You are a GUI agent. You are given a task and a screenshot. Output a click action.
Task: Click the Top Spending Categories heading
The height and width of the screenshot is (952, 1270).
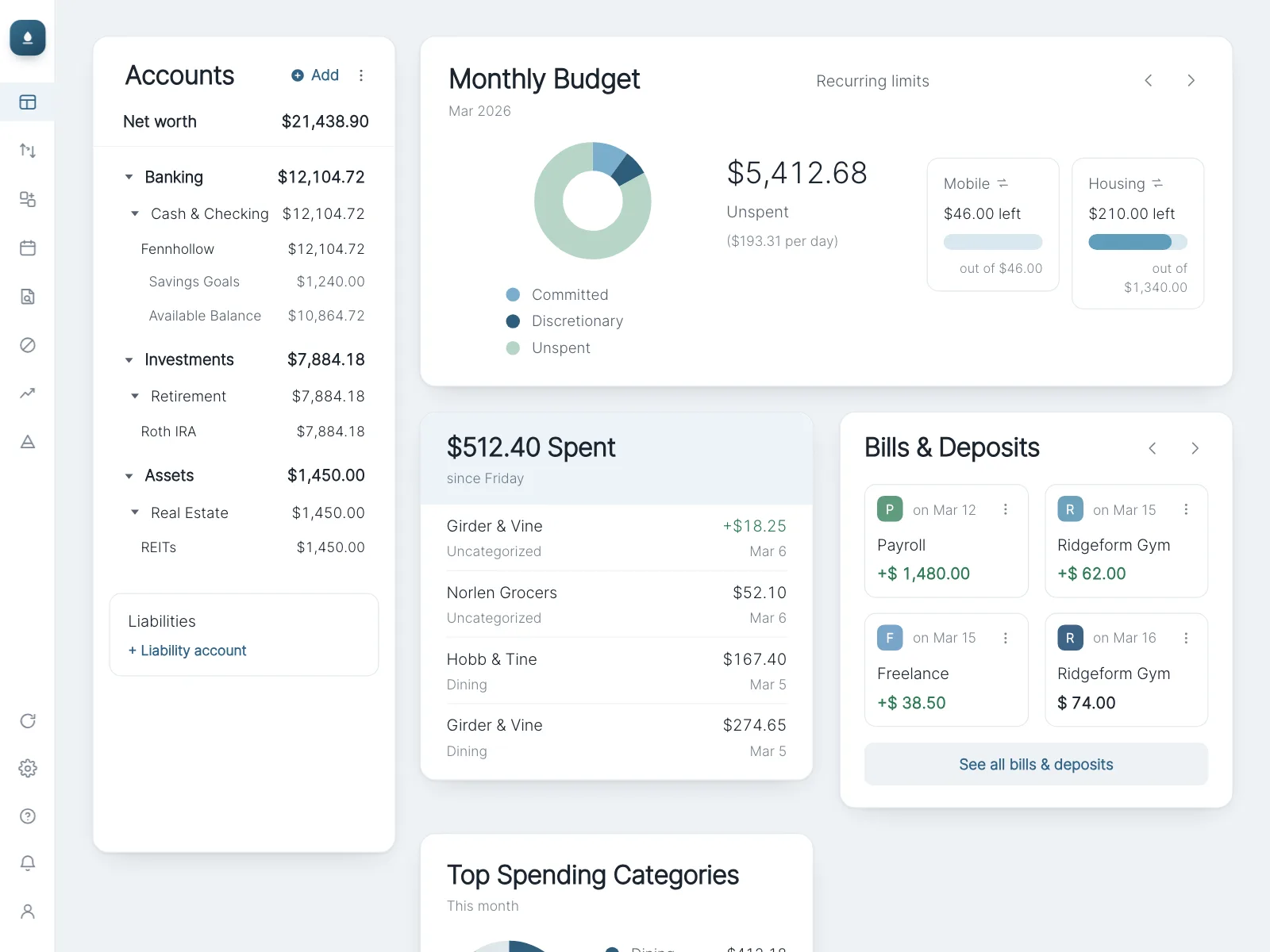(x=593, y=875)
